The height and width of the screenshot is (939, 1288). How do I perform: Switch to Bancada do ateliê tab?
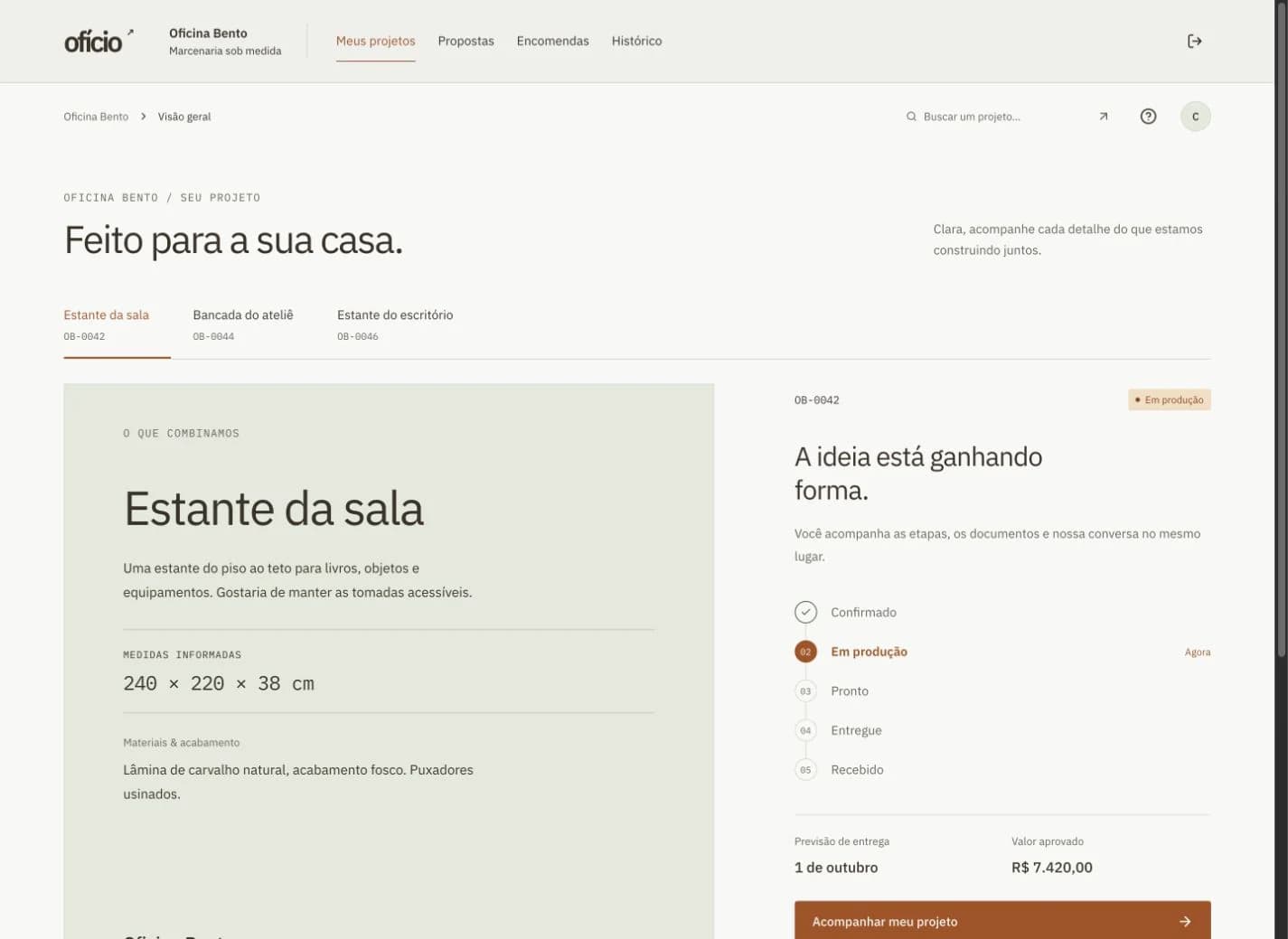pyautogui.click(x=243, y=325)
